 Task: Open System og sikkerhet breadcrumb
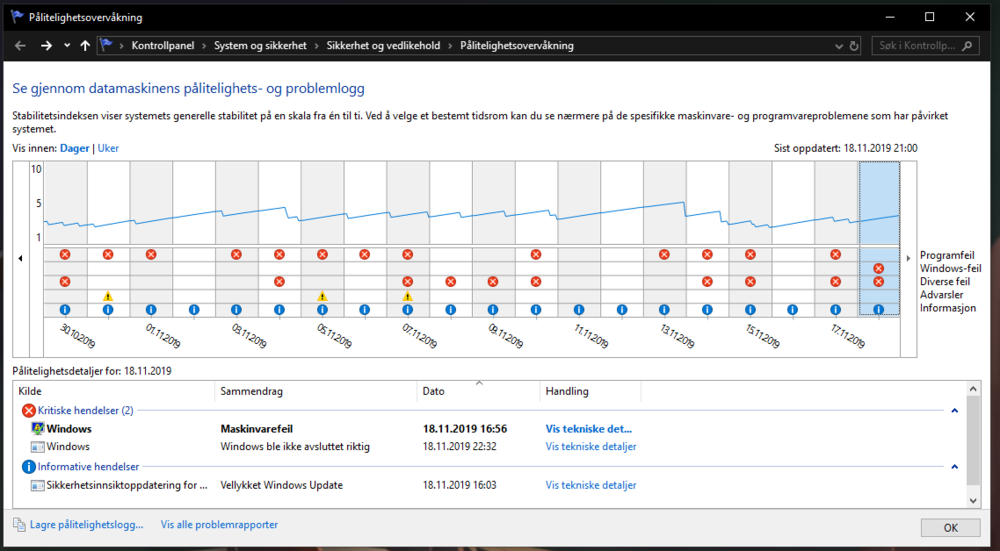coord(260,46)
